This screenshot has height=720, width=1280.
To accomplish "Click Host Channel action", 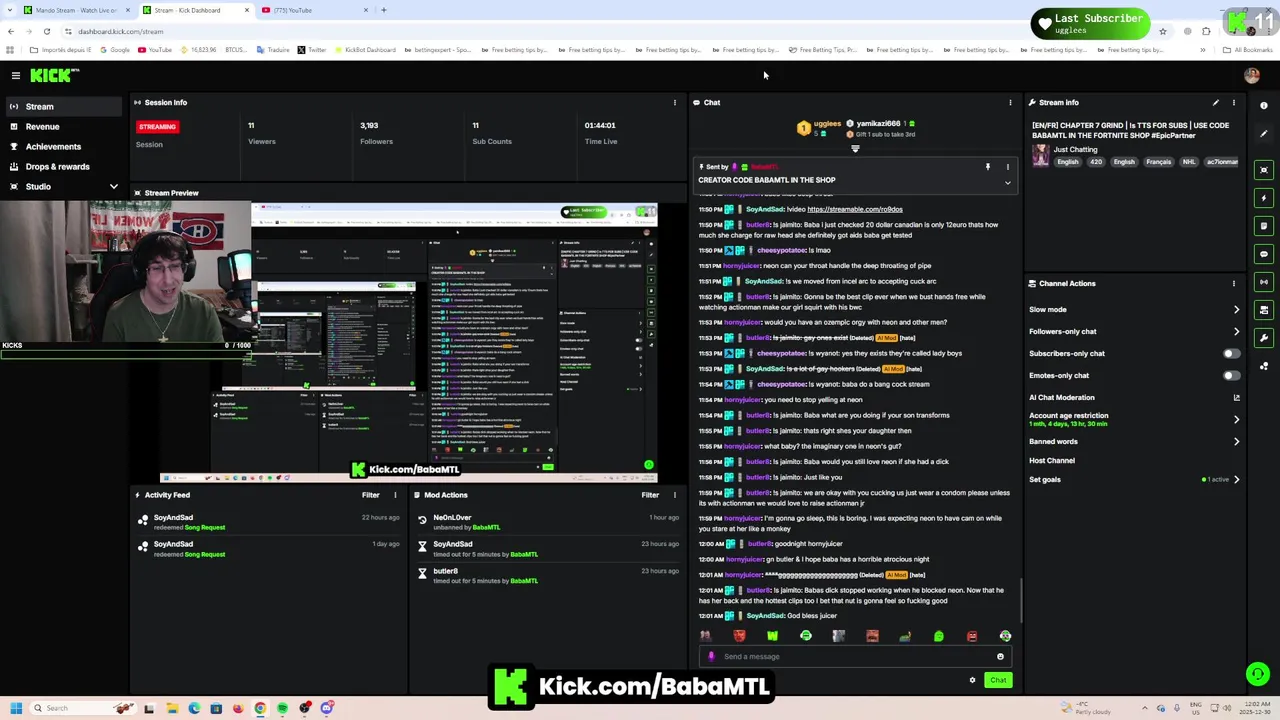I will [1052, 460].
